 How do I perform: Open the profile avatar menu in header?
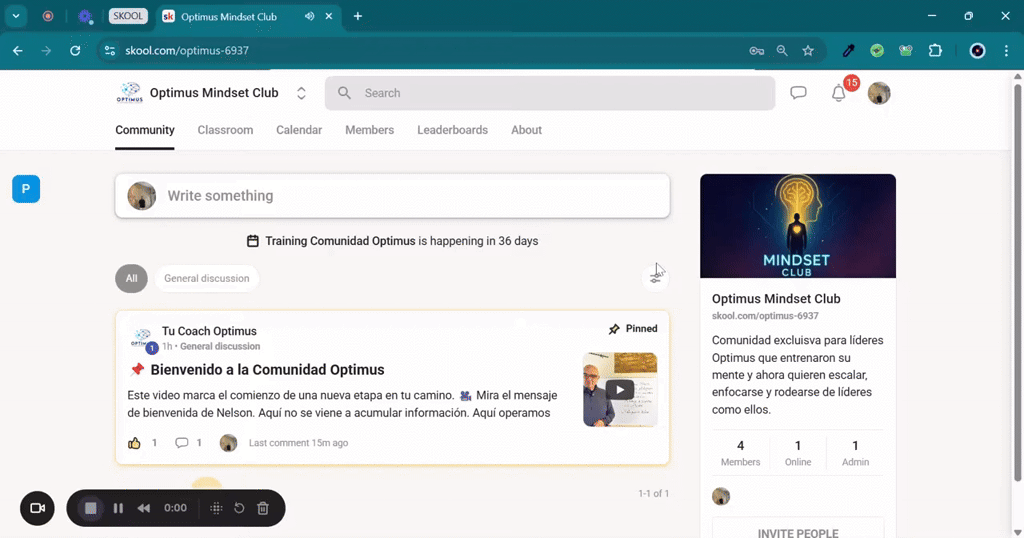pyautogui.click(x=879, y=93)
